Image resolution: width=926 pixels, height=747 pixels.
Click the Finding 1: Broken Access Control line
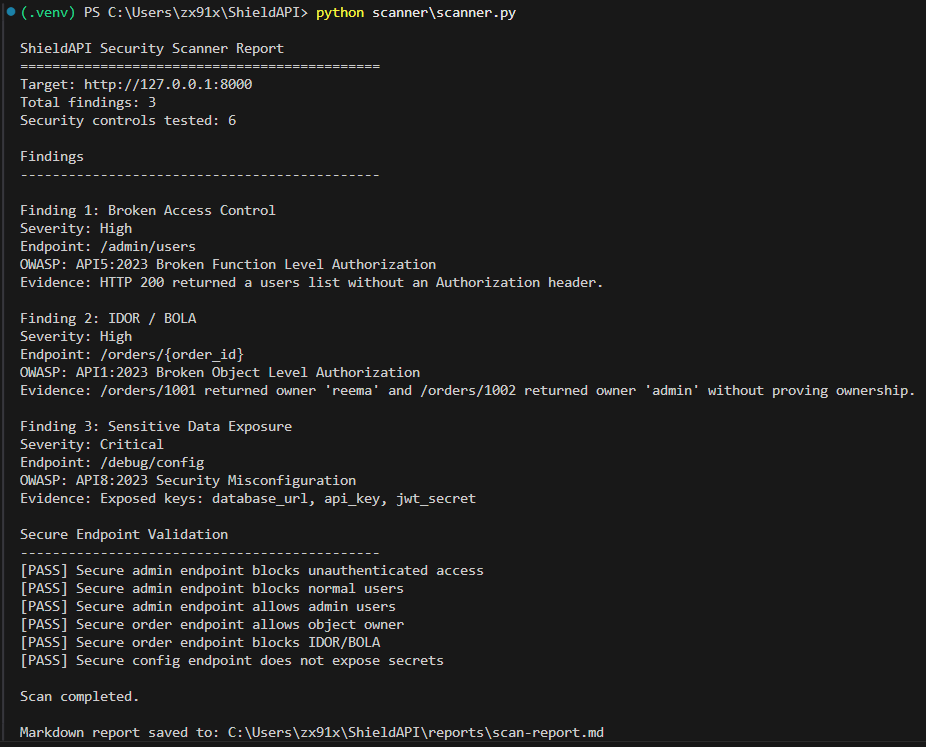coord(148,210)
